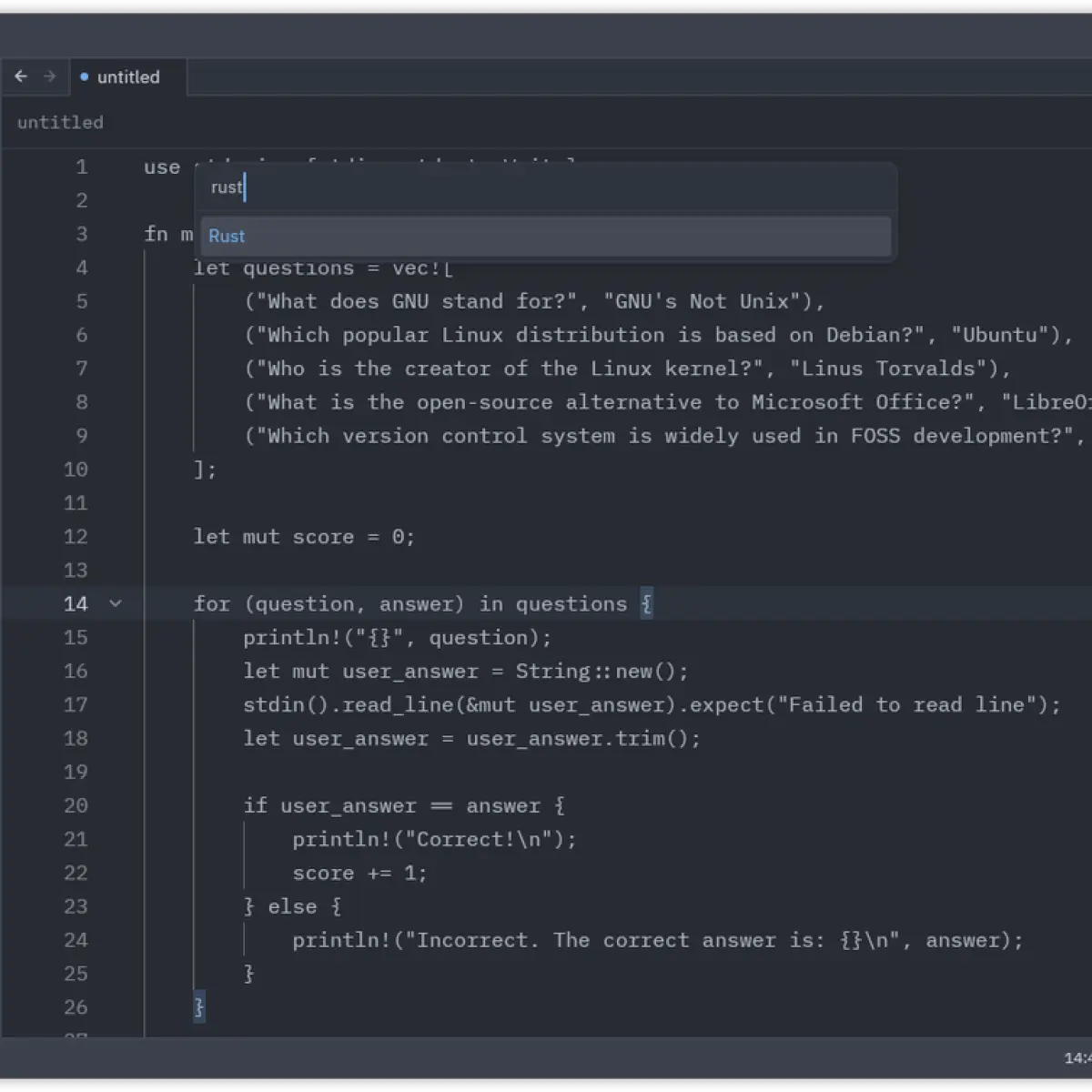This screenshot has height=1092, width=1092.
Task: Click the "Linus Torvalds" string
Action: tap(889, 369)
